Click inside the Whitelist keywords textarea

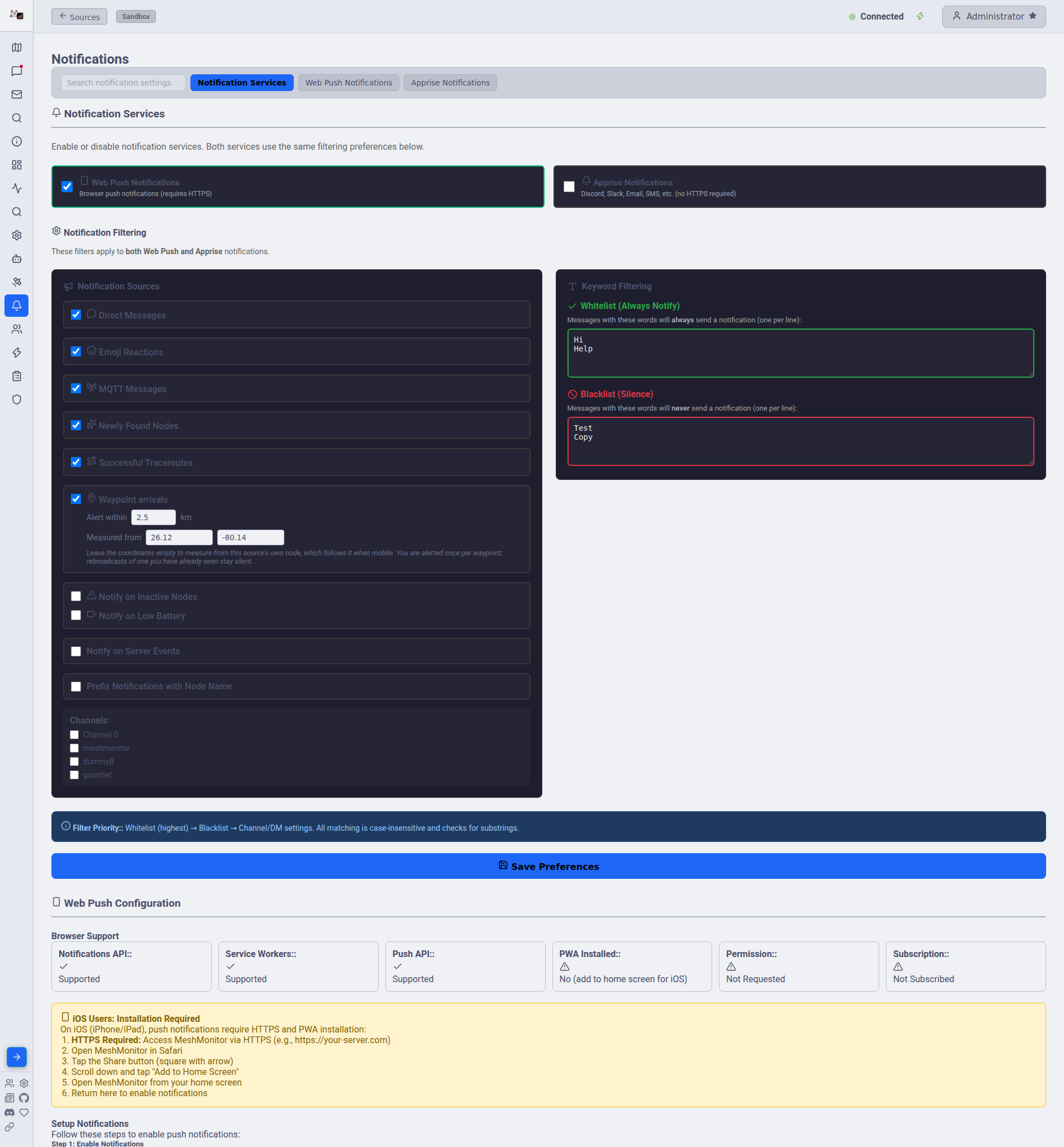pos(800,353)
